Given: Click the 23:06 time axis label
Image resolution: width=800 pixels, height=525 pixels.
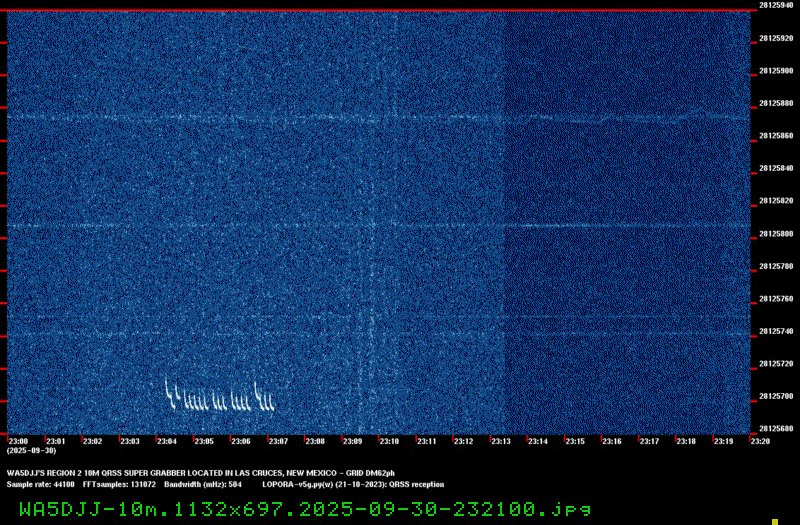Looking at the screenshot, I should point(241,441).
